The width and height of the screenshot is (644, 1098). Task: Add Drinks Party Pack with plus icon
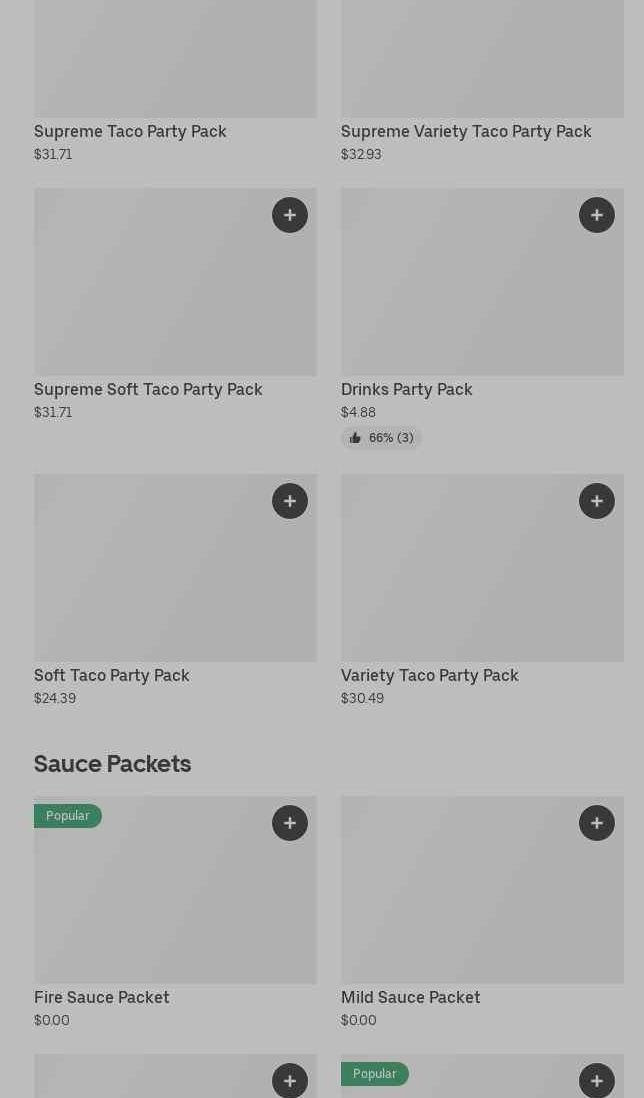597,215
